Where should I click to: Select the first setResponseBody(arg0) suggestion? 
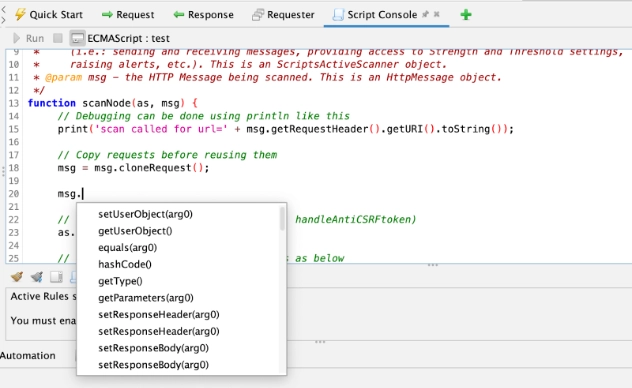pos(153,348)
